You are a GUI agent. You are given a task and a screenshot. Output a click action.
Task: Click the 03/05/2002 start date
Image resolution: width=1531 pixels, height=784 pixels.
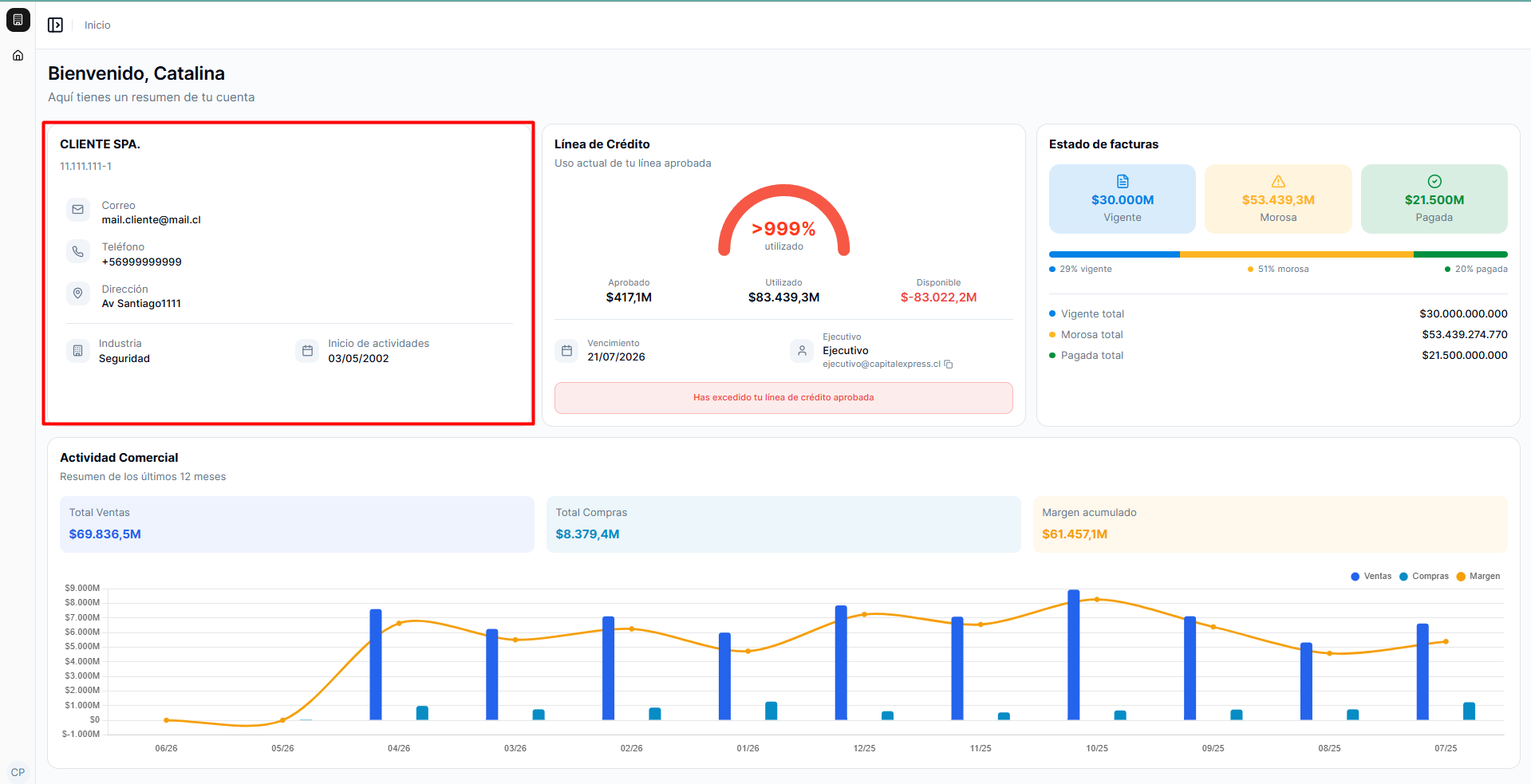click(358, 358)
